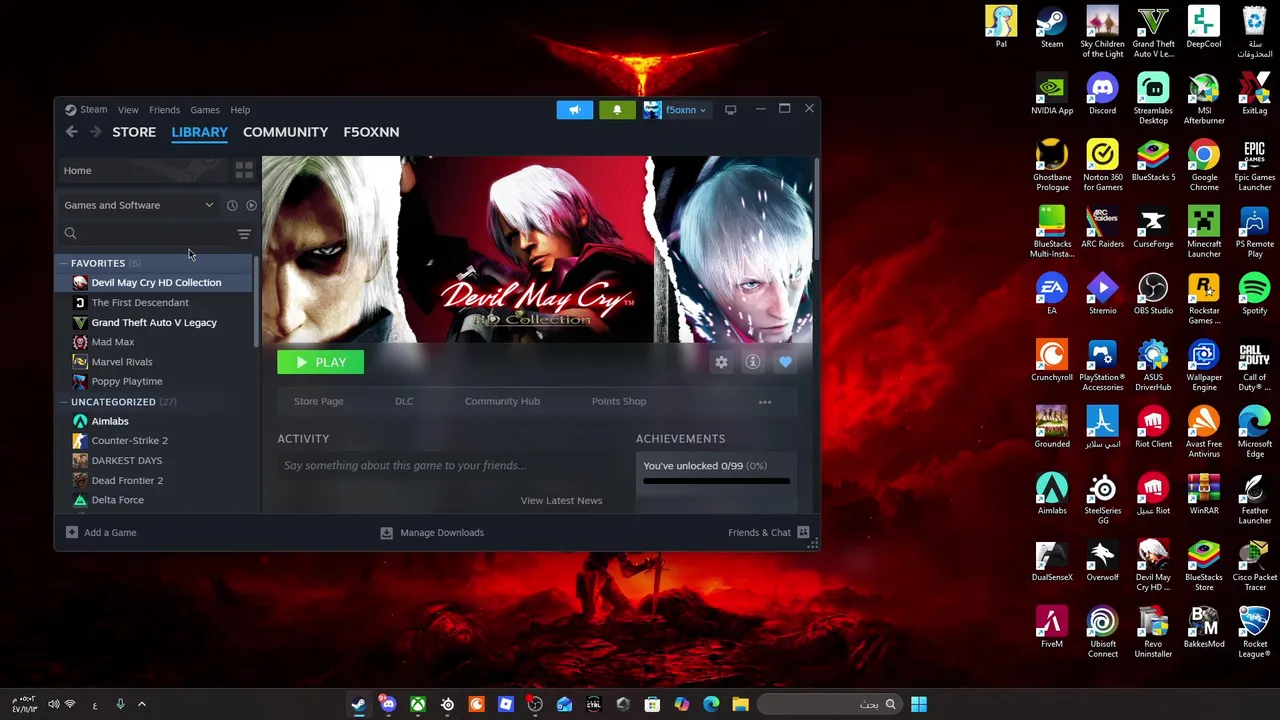Click the Windows Start button

(918, 704)
